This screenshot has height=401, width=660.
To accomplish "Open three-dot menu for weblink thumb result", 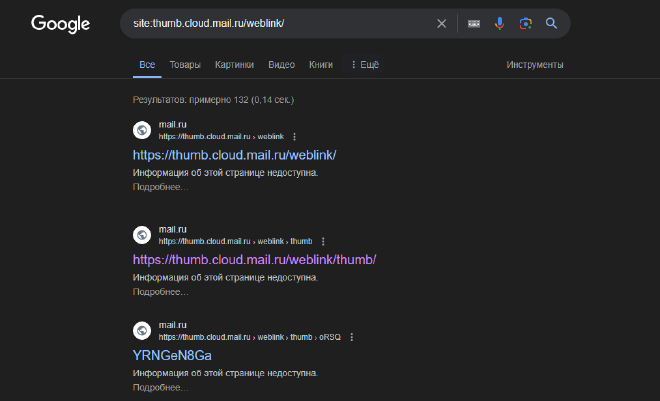I will point(323,242).
